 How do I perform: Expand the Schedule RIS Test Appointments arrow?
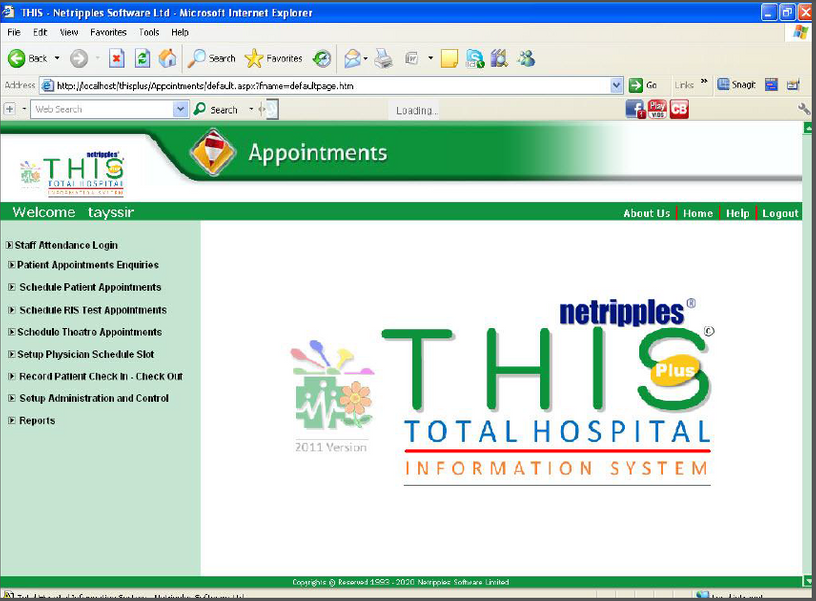pos(12,310)
